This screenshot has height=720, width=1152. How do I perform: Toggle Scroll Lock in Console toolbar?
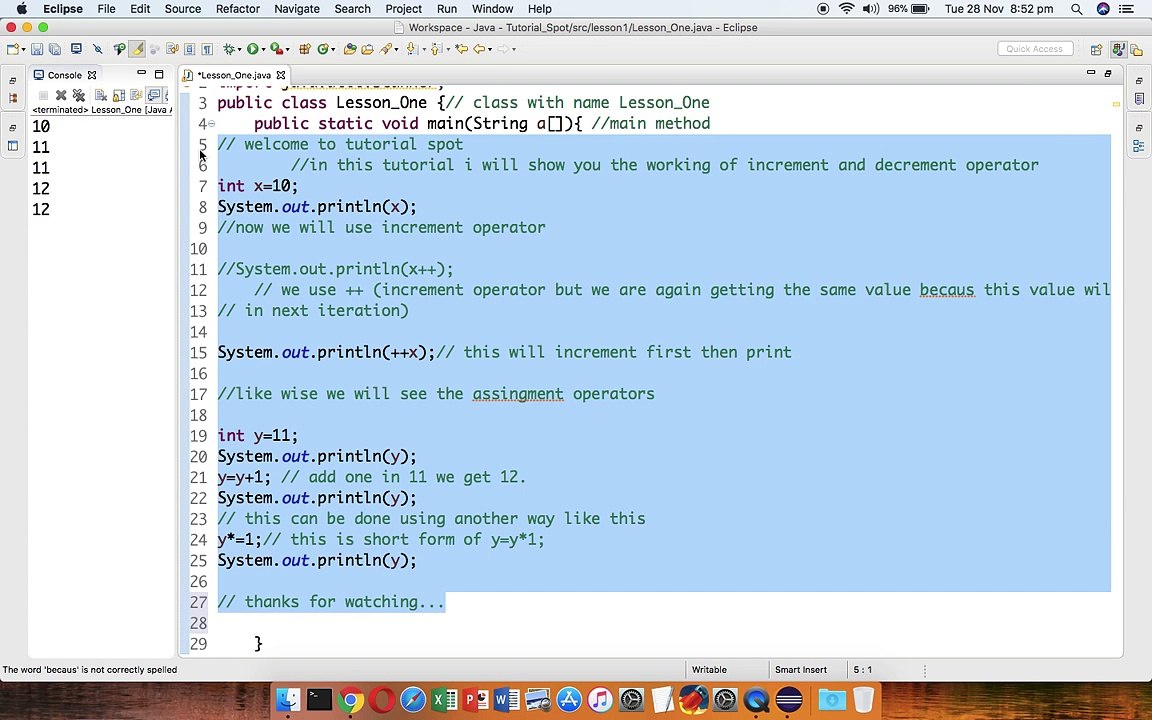pos(118,96)
